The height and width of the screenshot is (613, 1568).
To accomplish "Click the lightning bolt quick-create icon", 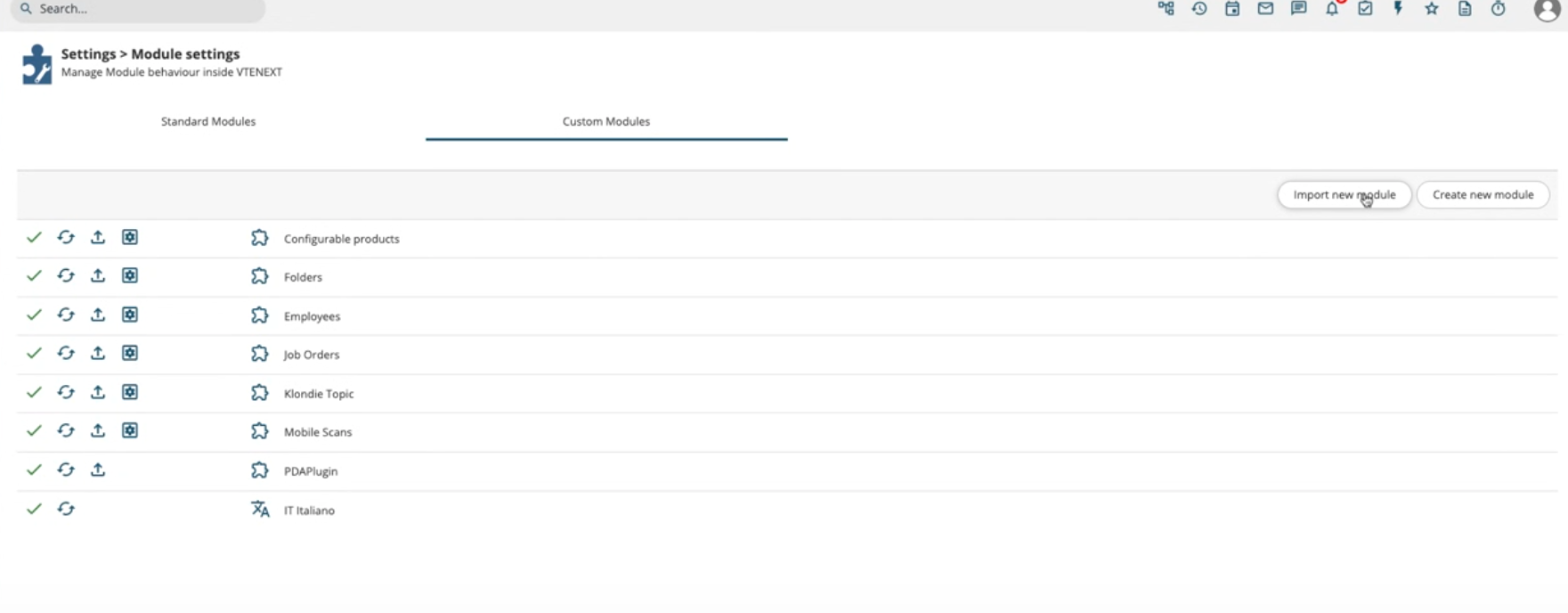I will click(1398, 9).
